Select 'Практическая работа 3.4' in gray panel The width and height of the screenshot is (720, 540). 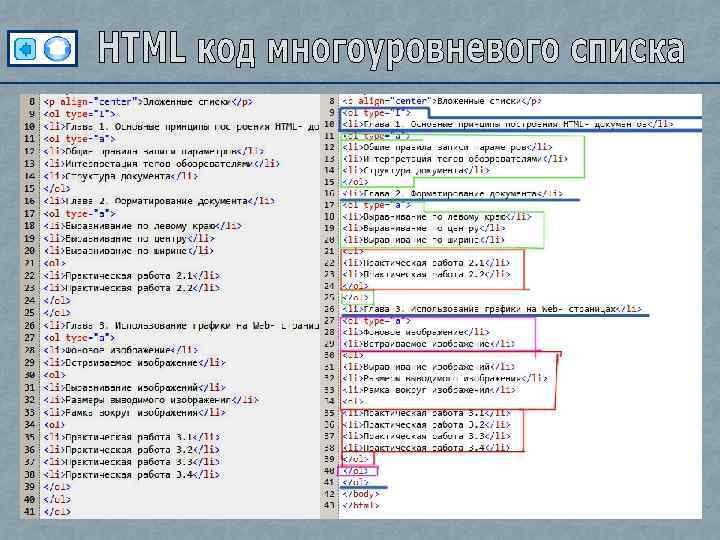pos(131,474)
